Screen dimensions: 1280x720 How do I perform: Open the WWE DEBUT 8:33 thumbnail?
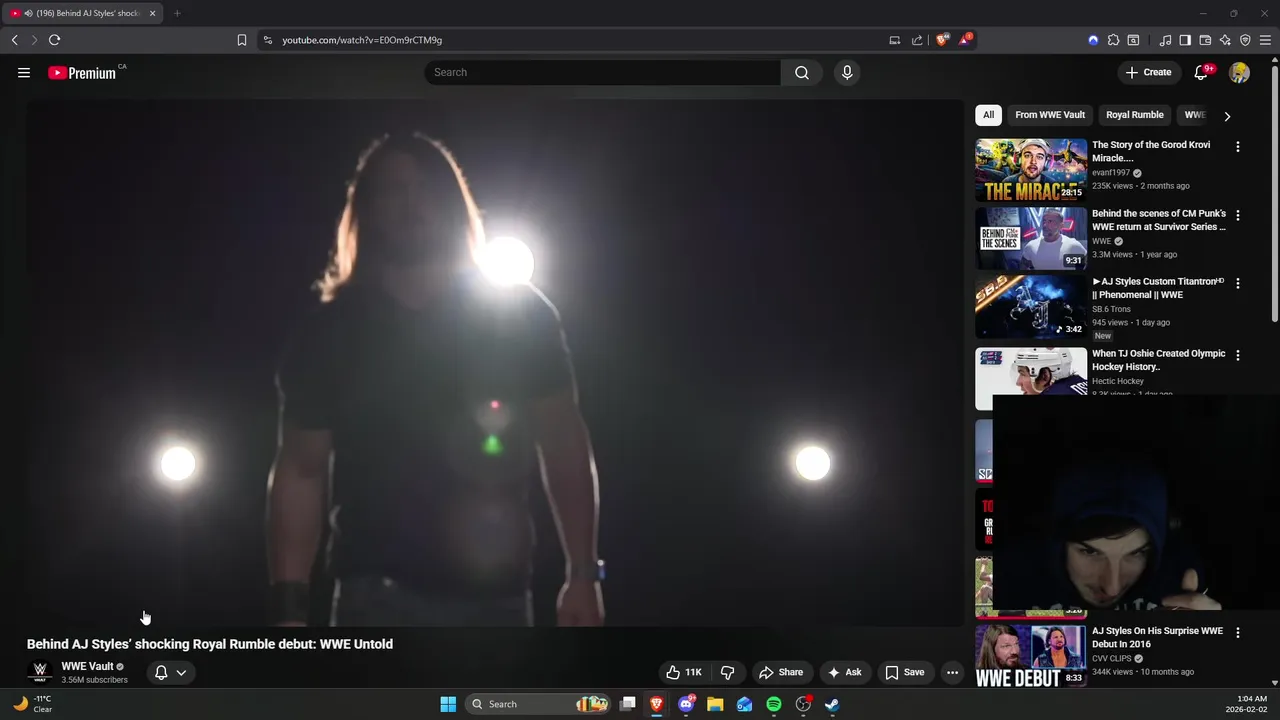1031,656
